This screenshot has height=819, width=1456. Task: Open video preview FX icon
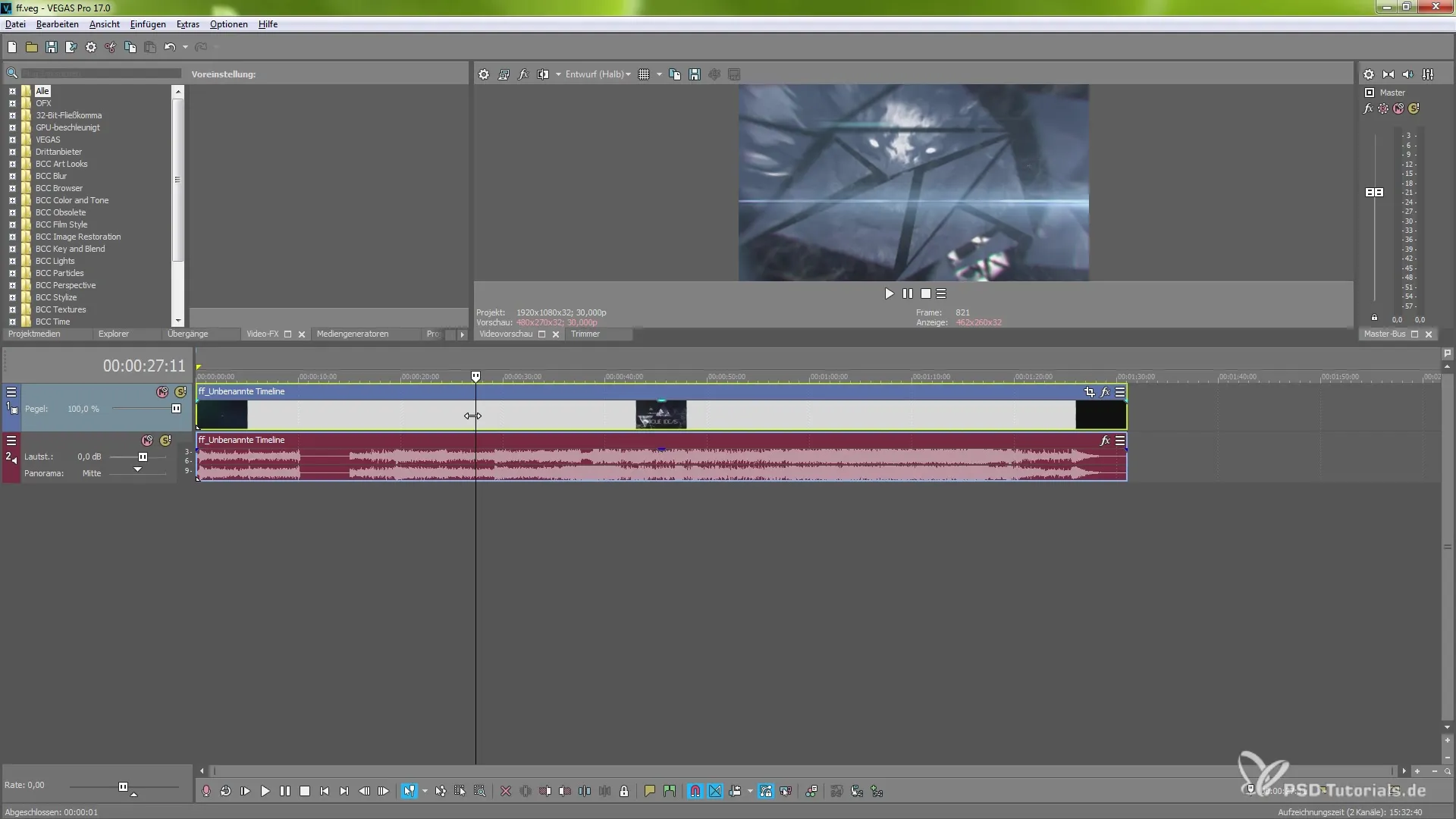click(523, 74)
